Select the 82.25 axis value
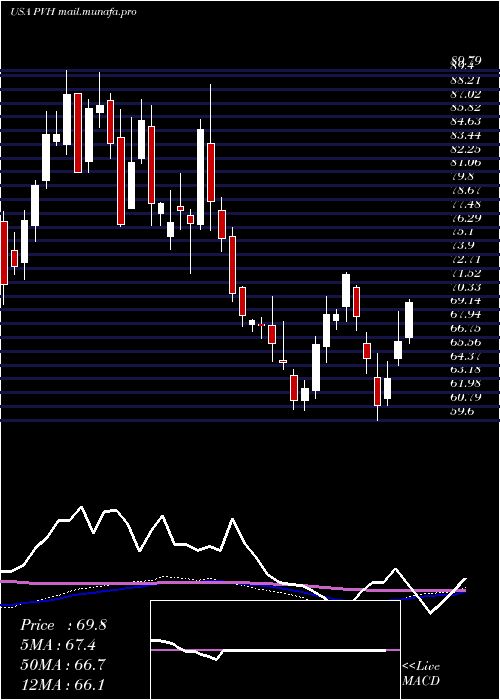 point(465,149)
